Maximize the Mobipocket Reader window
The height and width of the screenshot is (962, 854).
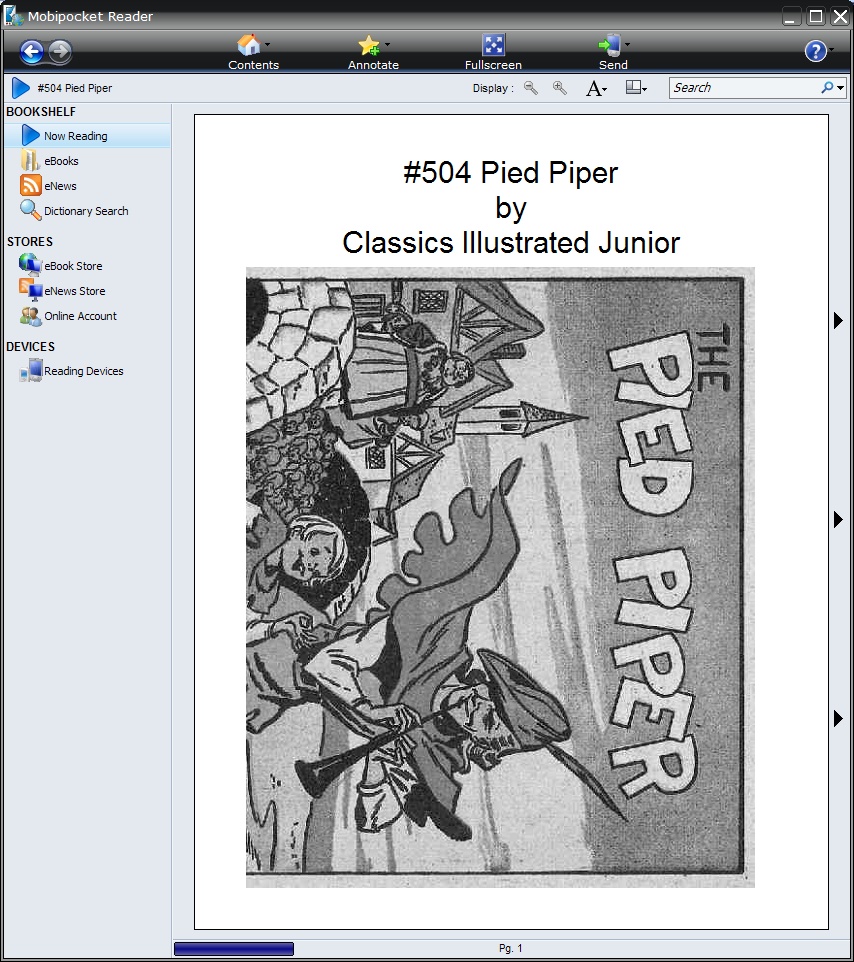tap(816, 17)
